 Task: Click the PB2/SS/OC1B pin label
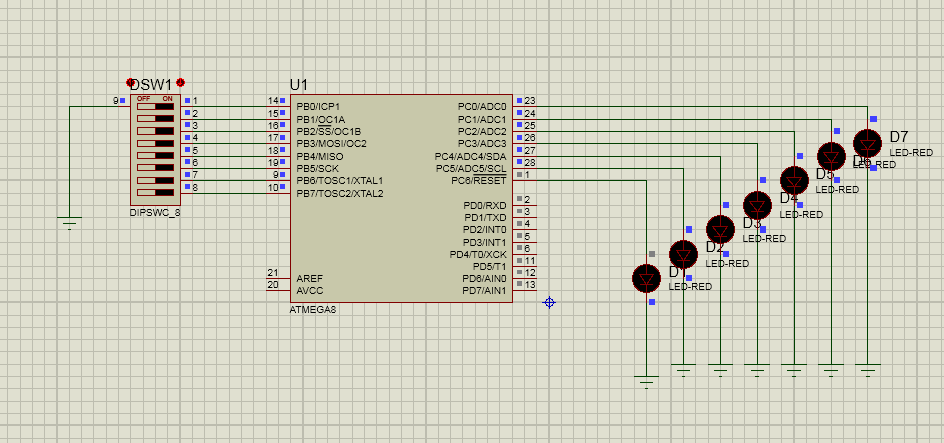coord(328,131)
